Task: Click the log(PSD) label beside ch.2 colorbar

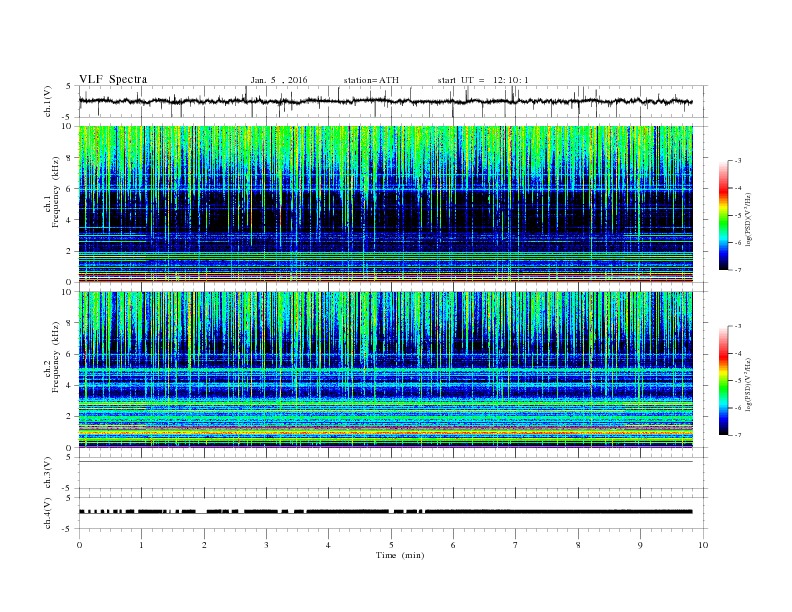Action: pyautogui.click(x=748, y=384)
